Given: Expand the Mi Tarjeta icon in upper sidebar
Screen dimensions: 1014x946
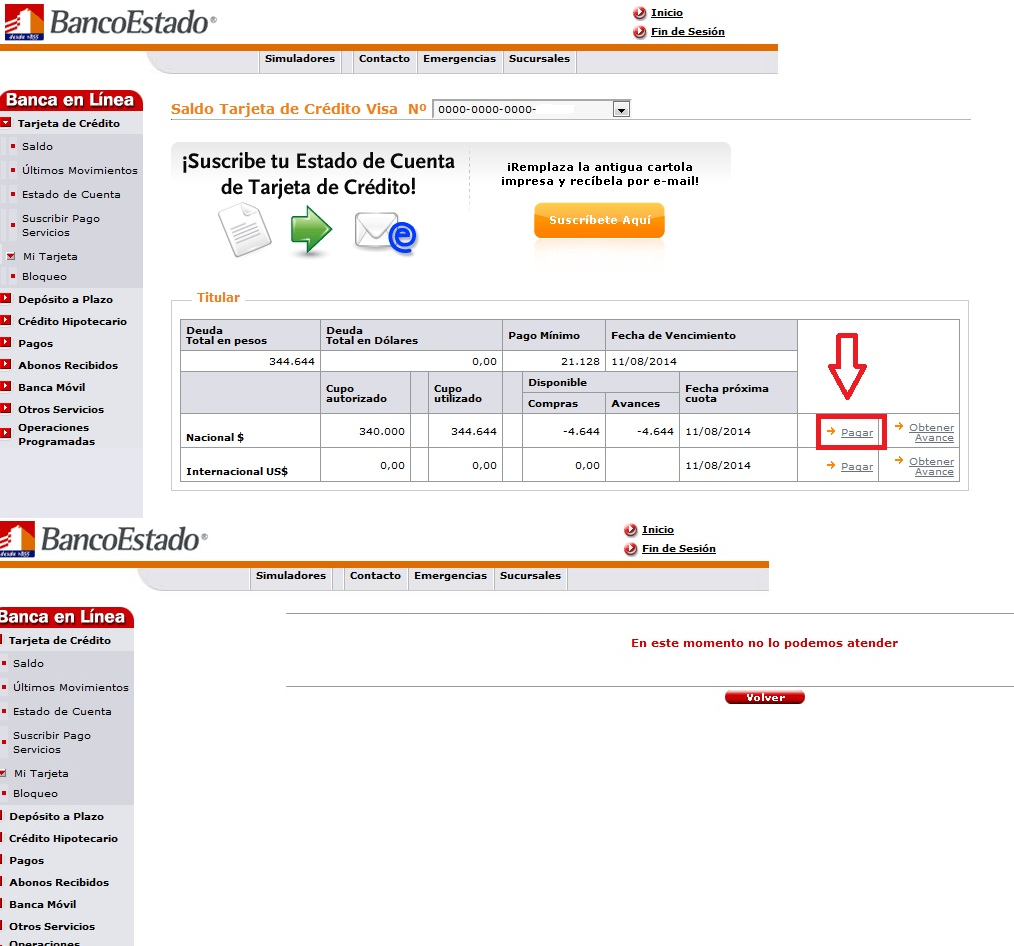Looking at the screenshot, I should (10, 257).
